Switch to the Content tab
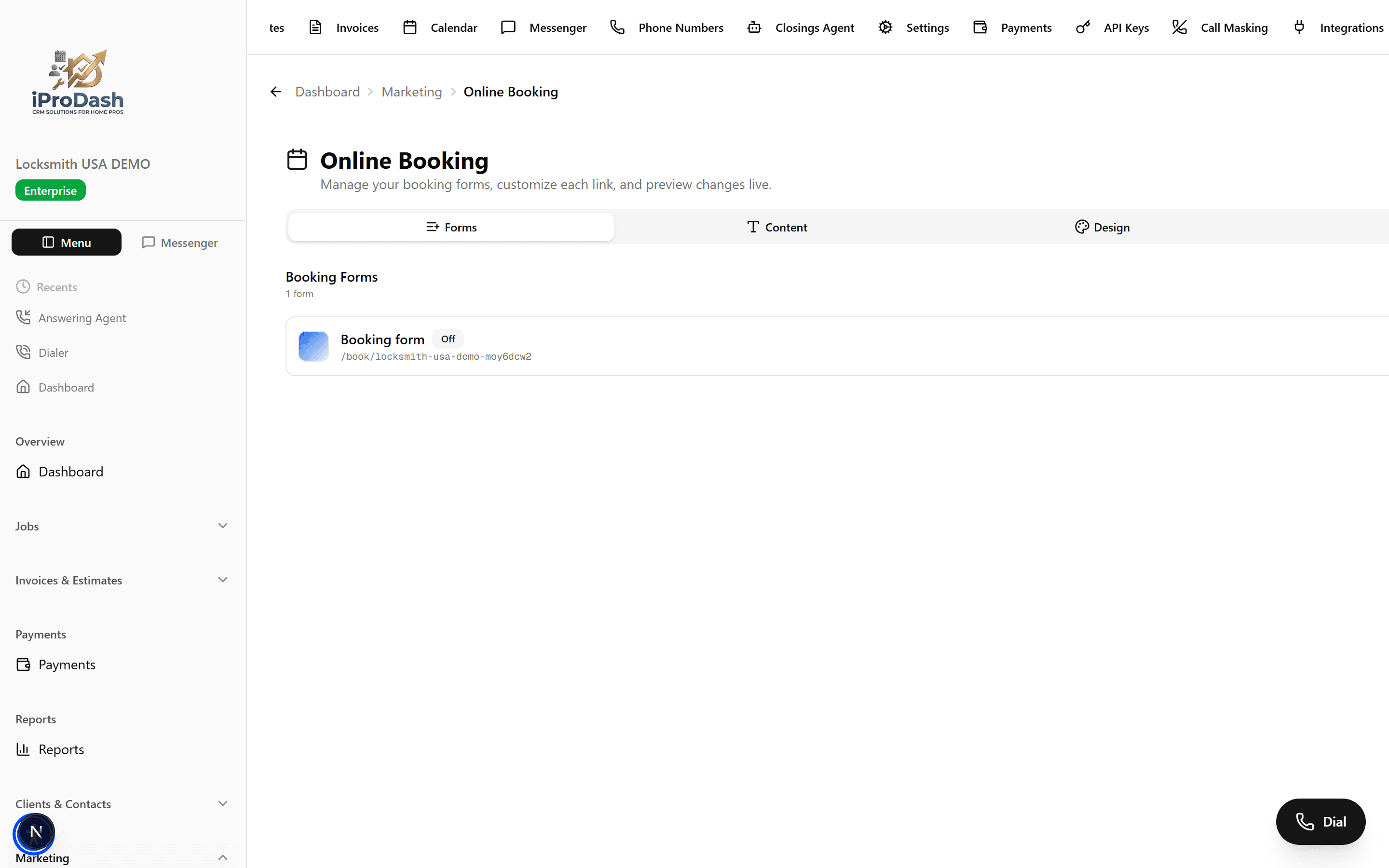 tap(777, 227)
